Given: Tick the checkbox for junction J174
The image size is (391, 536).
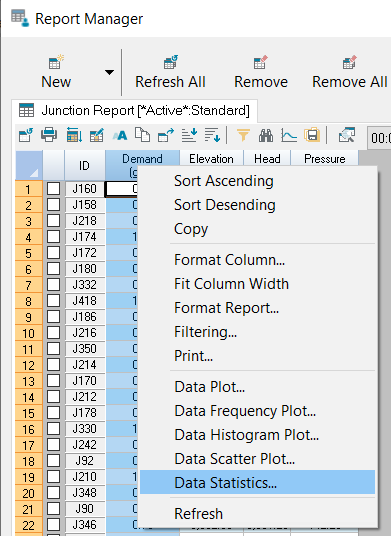Looking at the screenshot, I should click(53, 237).
